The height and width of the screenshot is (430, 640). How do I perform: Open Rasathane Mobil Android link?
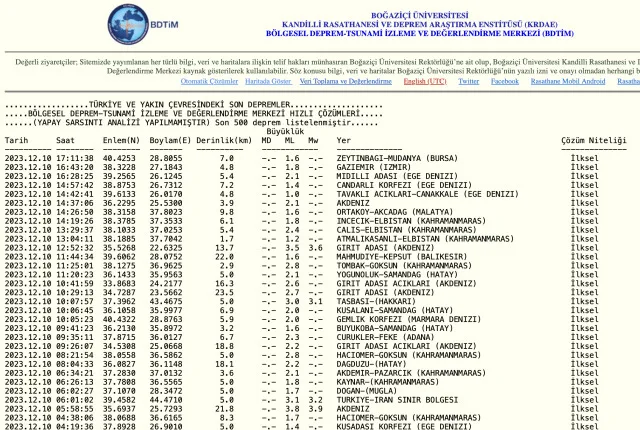pyautogui.click(x=568, y=81)
